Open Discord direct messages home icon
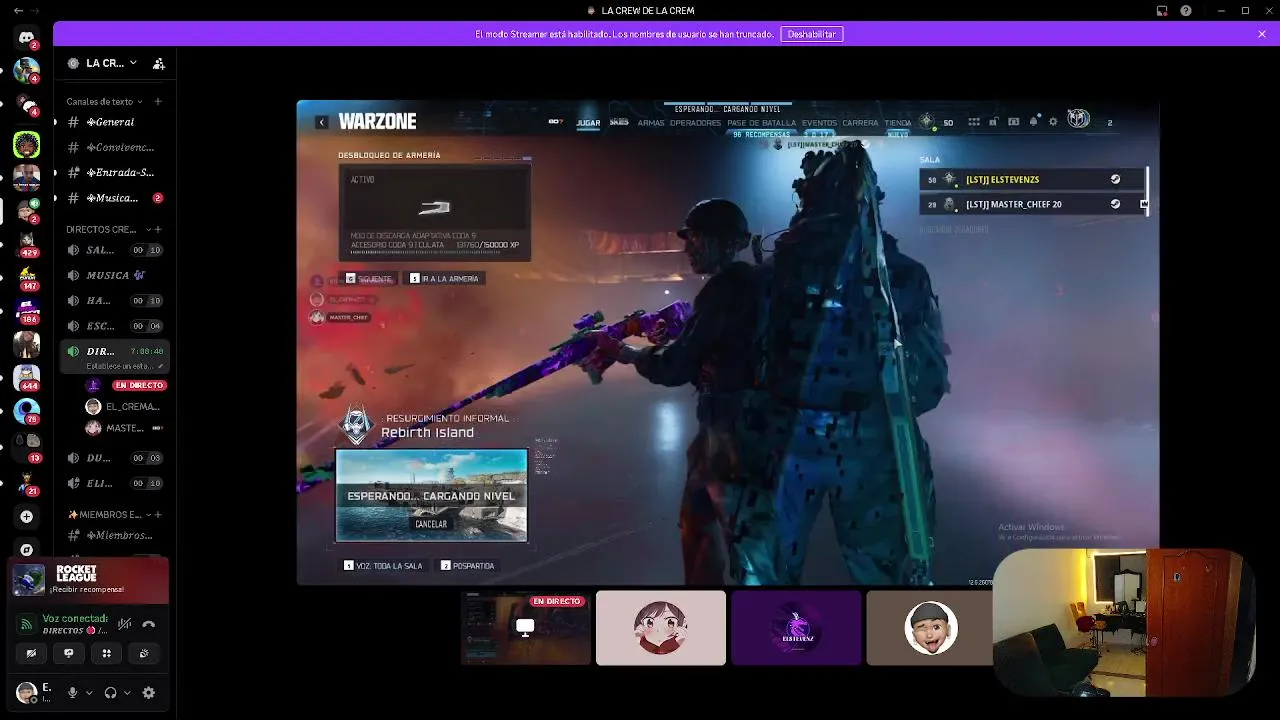Image resolution: width=1280 pixels, height=720 pixels. pyautogui.click(x=27, y=38)
